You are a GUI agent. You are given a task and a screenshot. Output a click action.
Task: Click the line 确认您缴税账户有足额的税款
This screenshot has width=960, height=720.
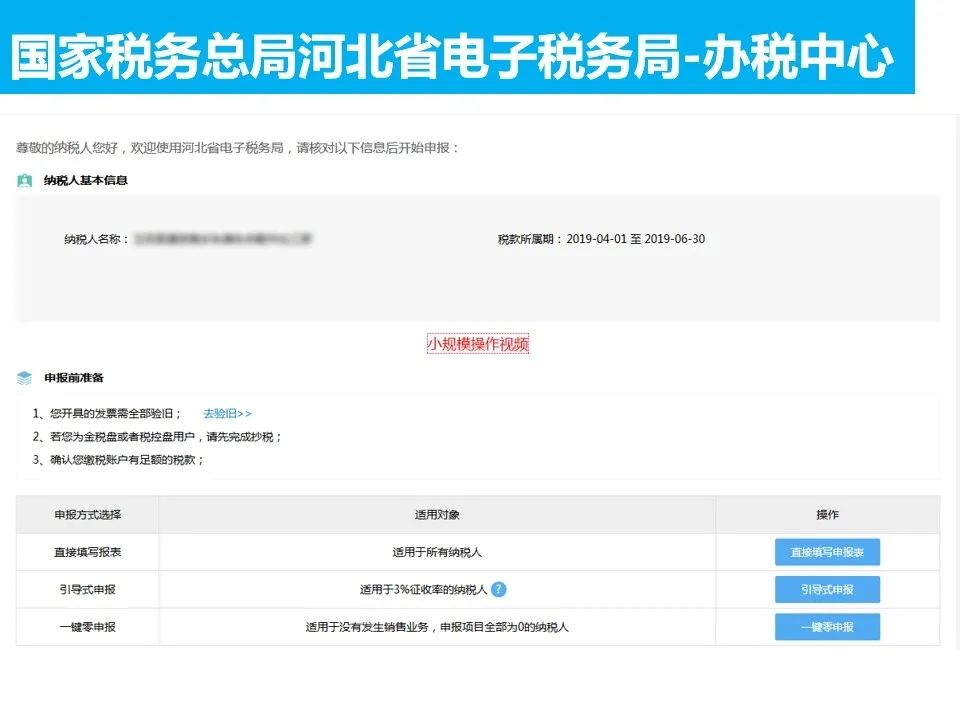click(x=118, y=460)
